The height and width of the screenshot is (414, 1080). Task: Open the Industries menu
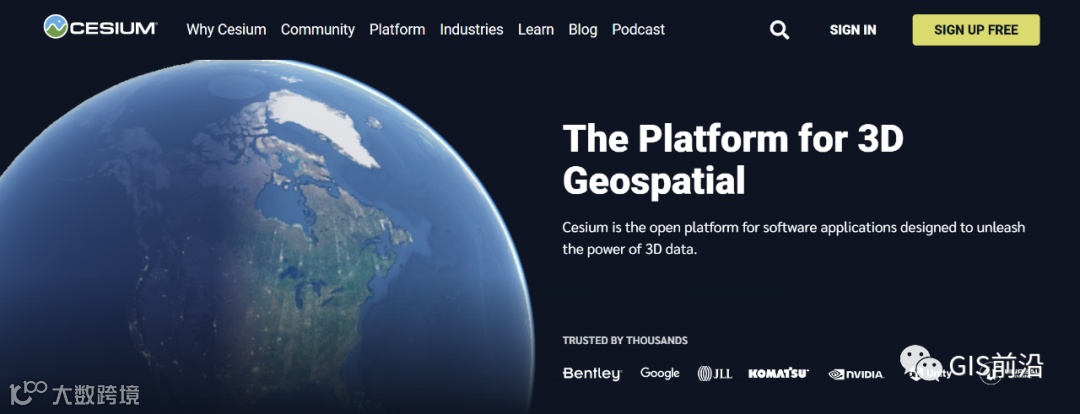(x=472, y=30)
